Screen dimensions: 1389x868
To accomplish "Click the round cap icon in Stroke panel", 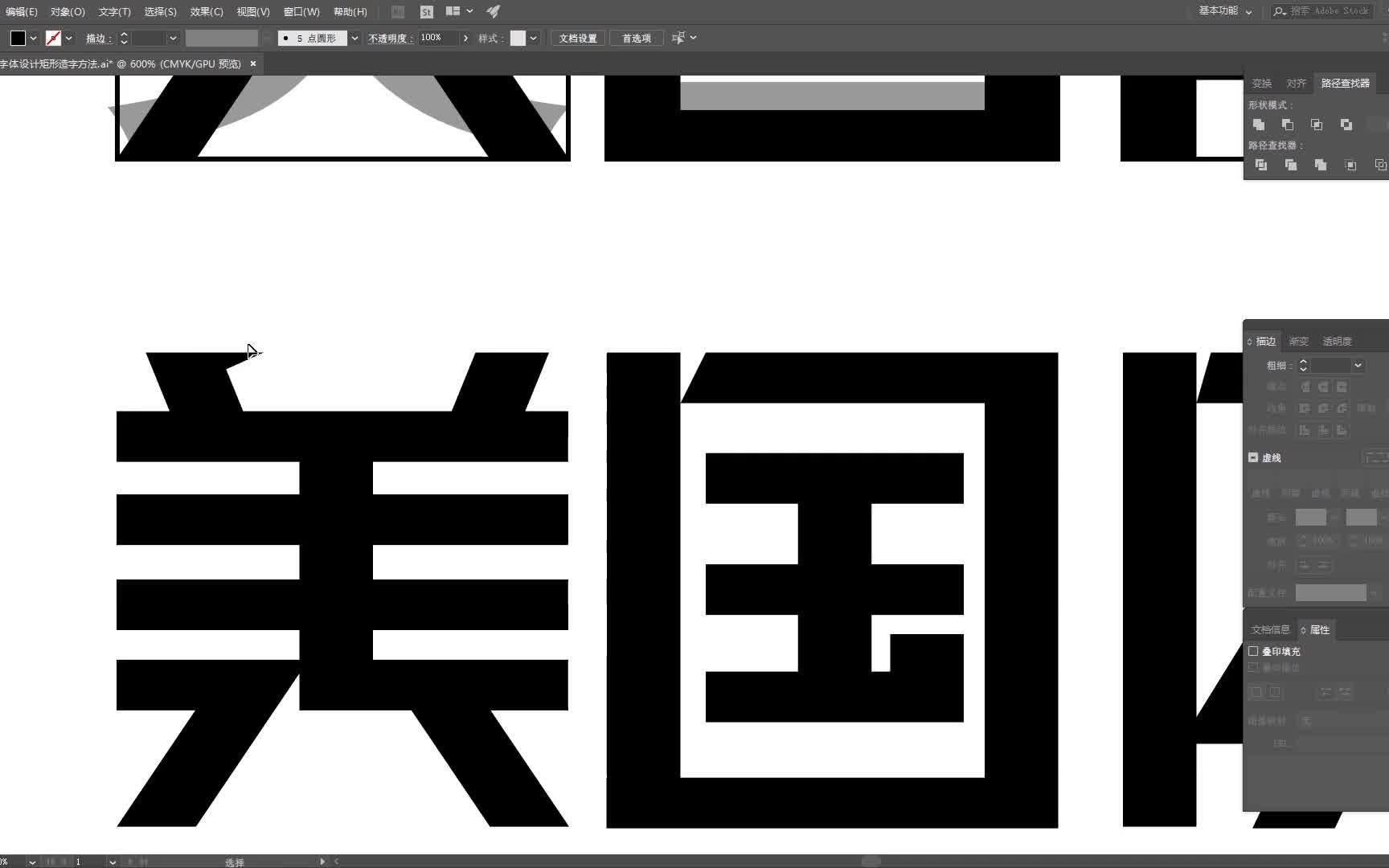I will pos(1323,387).
